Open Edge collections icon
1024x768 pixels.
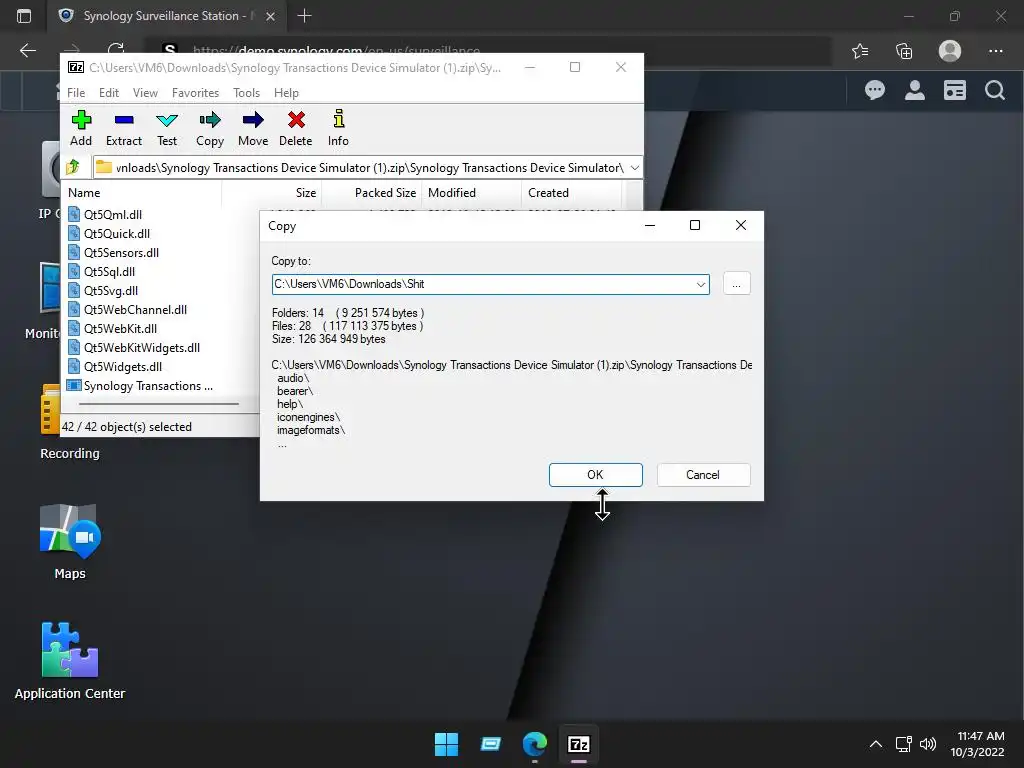coord(904,51)
